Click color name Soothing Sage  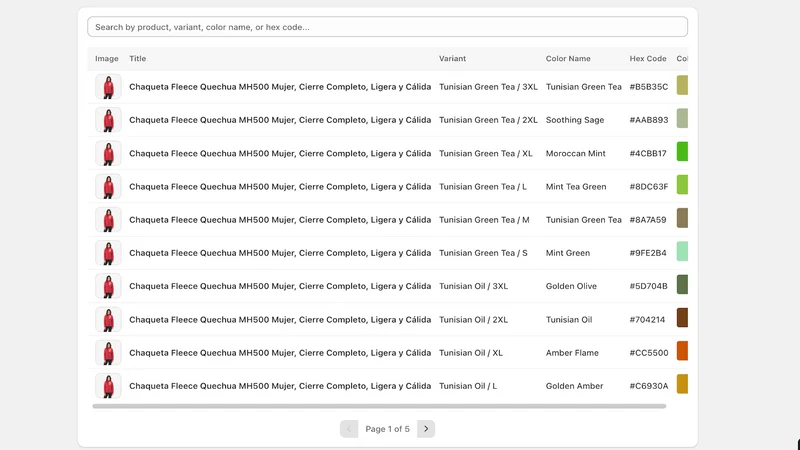tap(574, 120)
